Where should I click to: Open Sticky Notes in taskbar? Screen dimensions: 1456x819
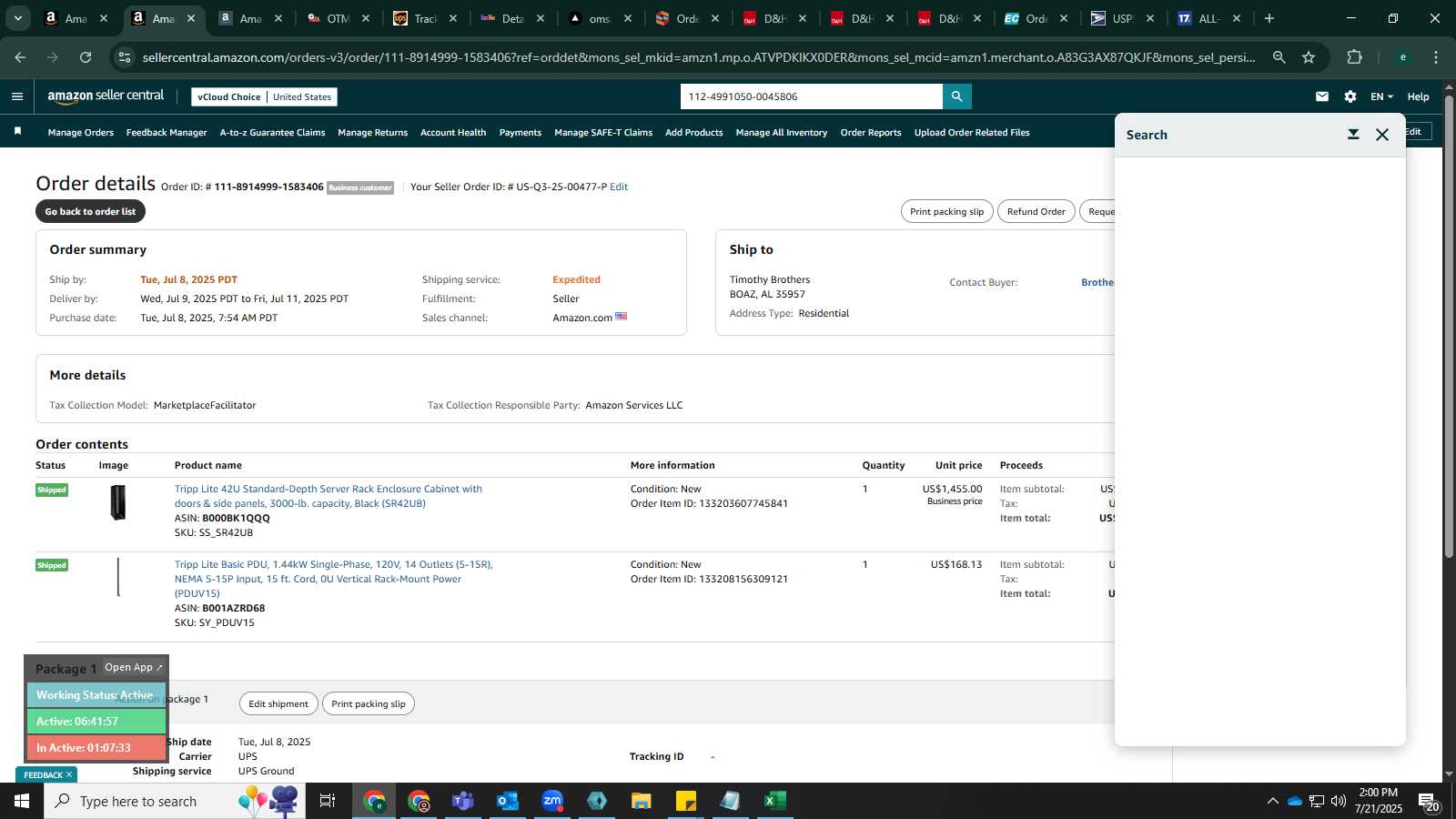click(x=686, y=801)
